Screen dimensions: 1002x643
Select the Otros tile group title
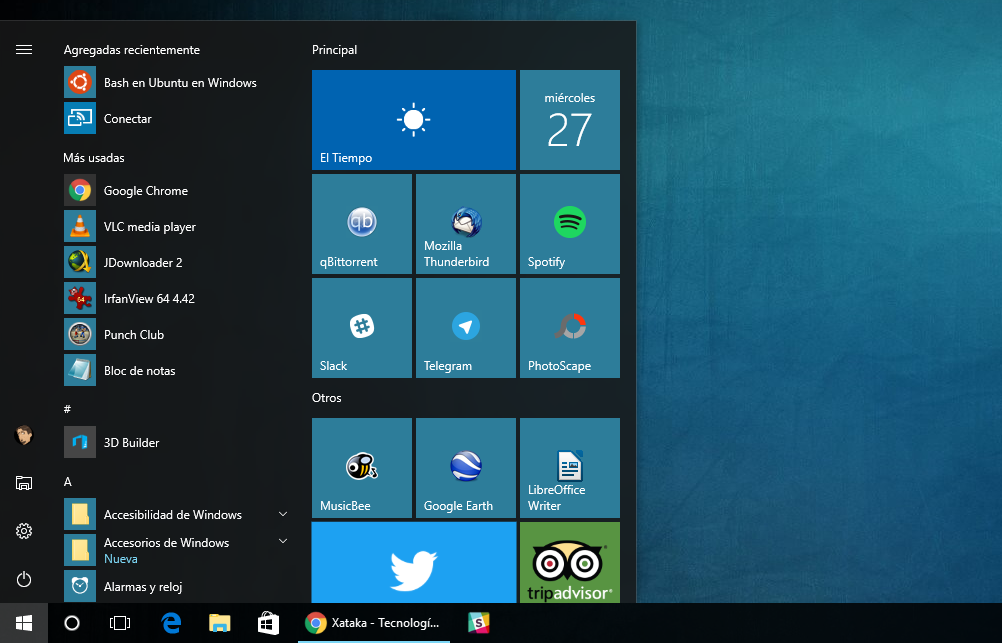point(327,398)
